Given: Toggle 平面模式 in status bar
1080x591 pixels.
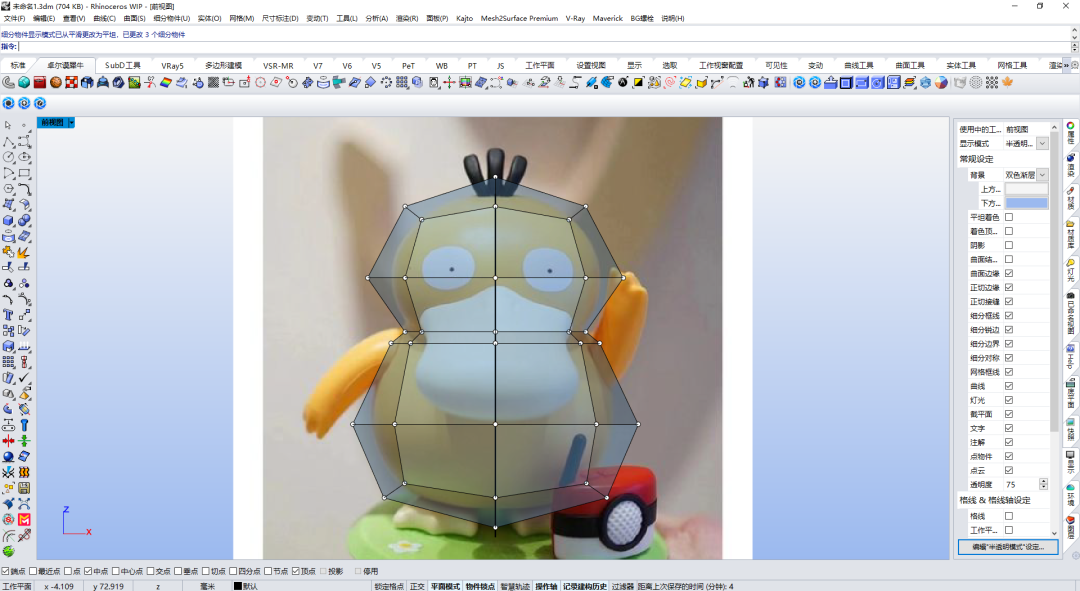Looking at the screenshot, I should (445, 586).
